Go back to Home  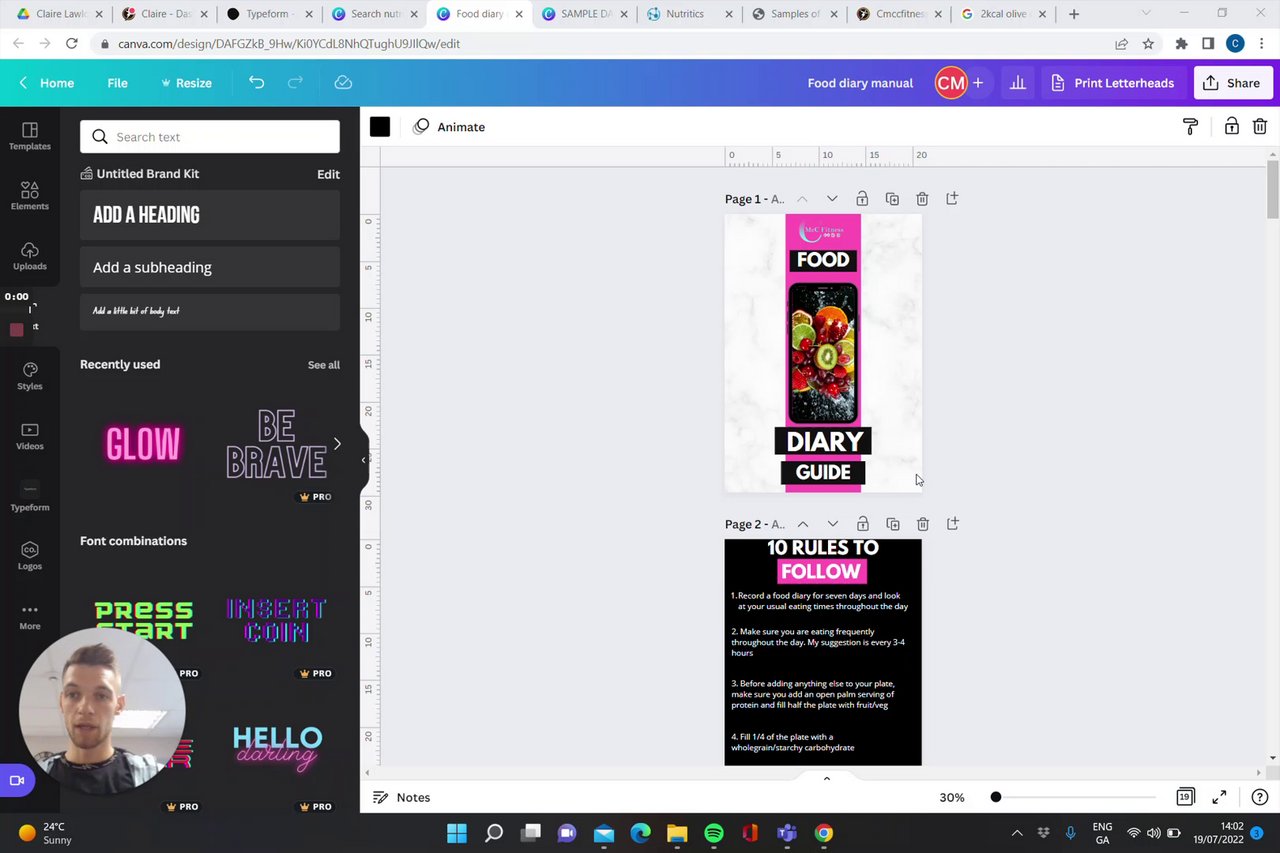[x=47, y=83]
